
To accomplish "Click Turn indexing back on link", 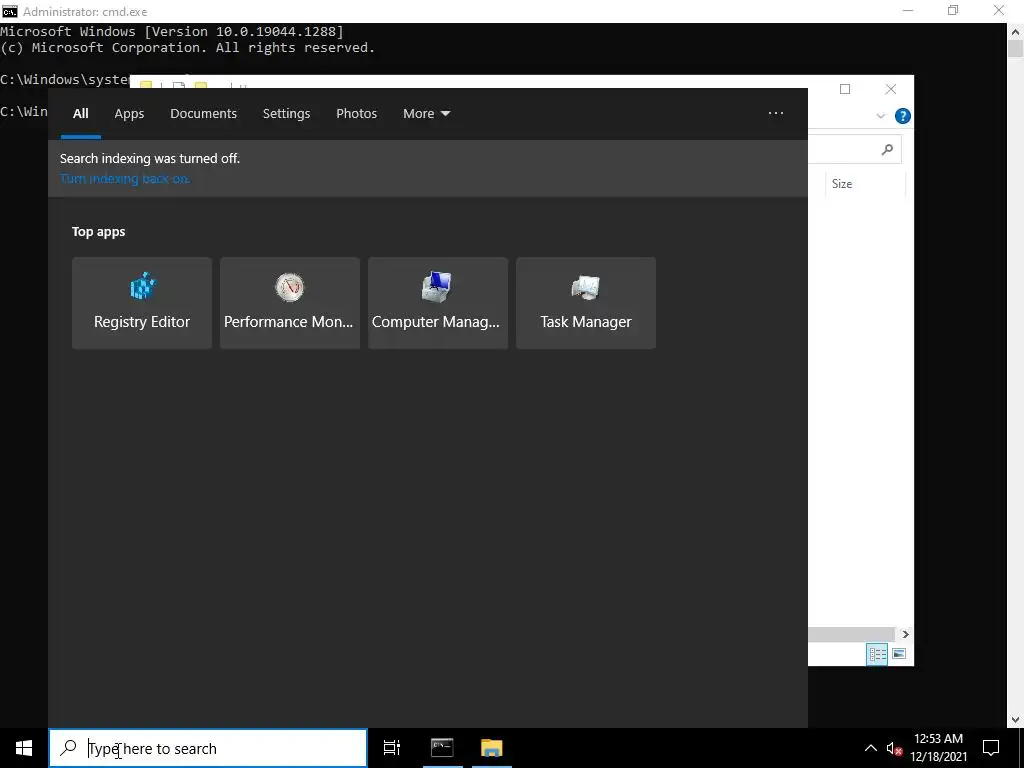I will click(x=125, y=179).
